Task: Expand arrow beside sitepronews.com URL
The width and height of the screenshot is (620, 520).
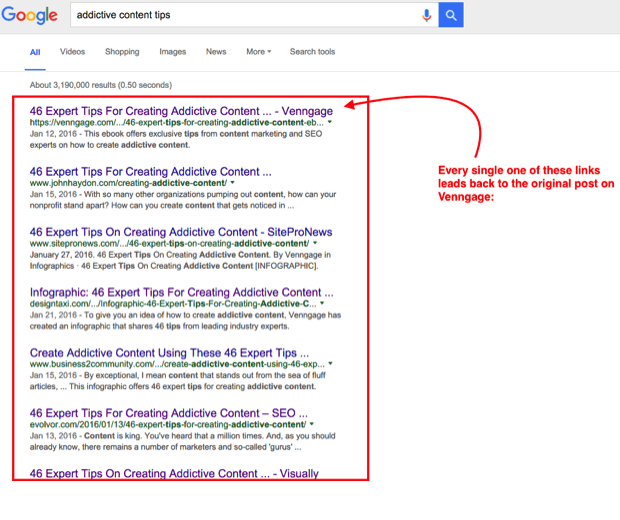Action: pos(314,244)
